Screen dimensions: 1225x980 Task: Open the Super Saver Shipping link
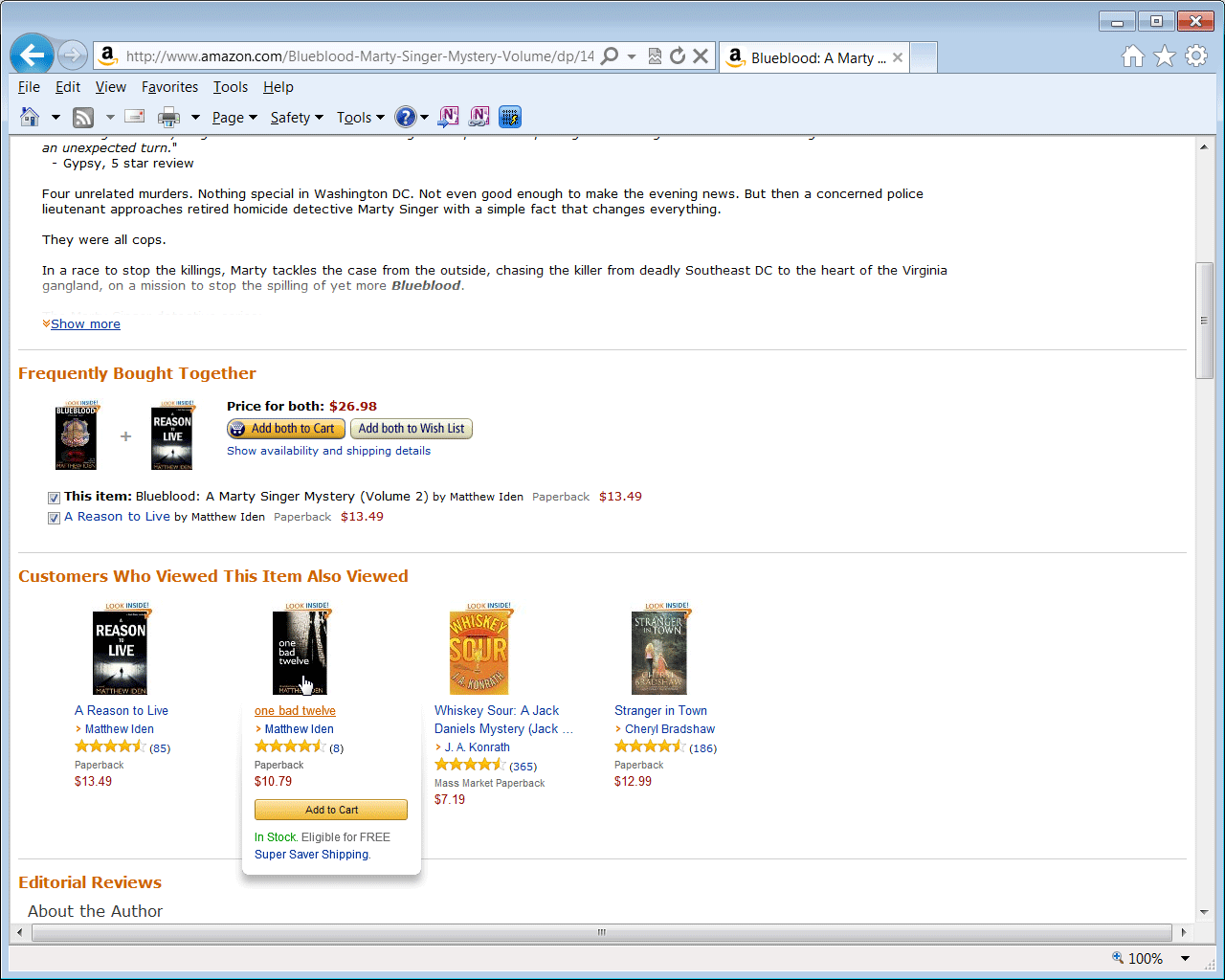(311, 855)
